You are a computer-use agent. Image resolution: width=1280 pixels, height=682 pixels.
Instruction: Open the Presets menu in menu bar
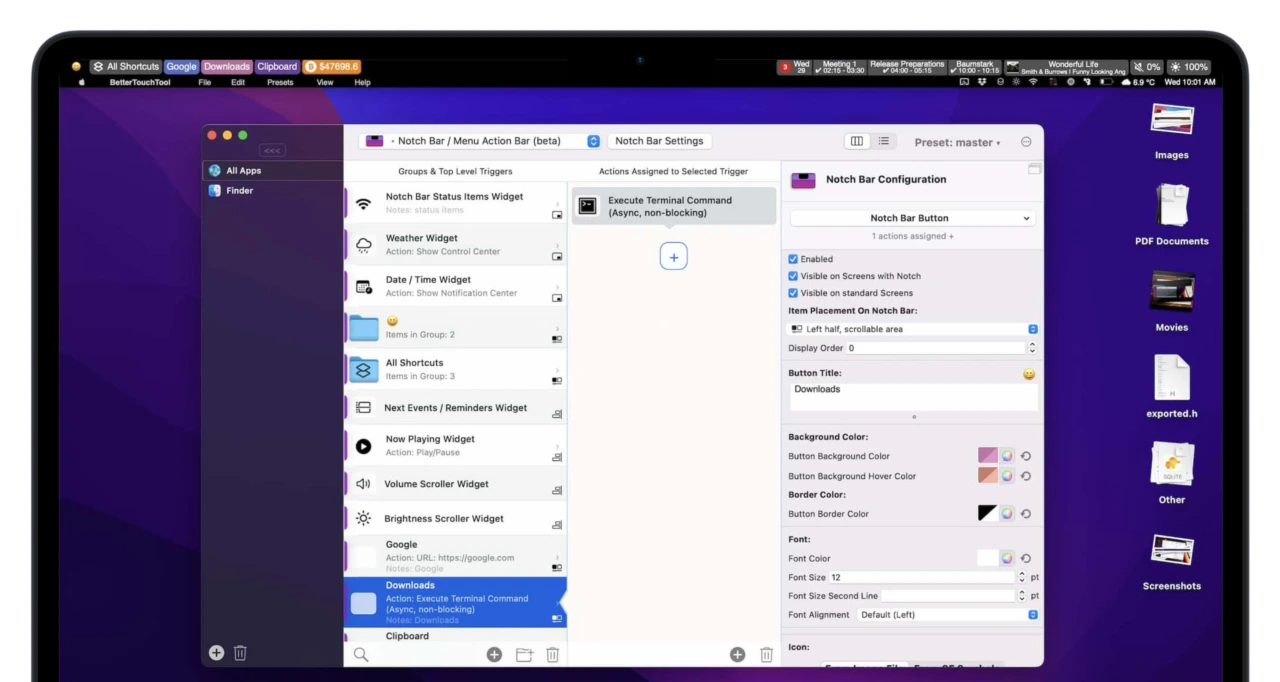[280, 82]
